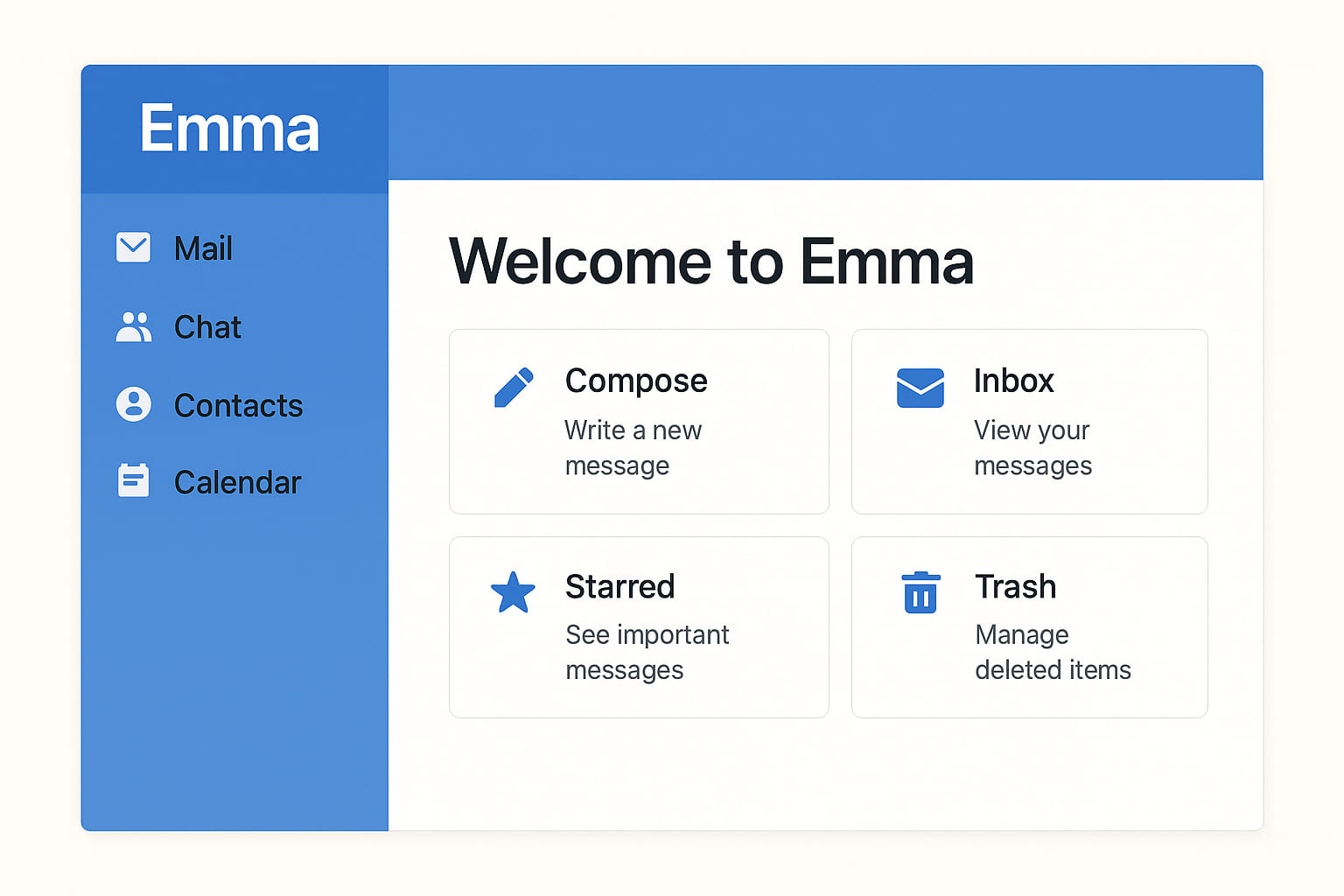Select Chat in the navigation sidebar

[x=207, y=327]
